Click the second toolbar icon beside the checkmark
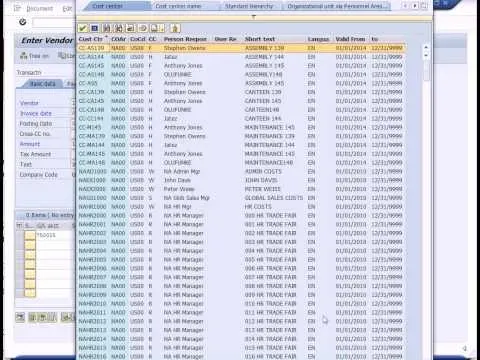 point(95,29)
